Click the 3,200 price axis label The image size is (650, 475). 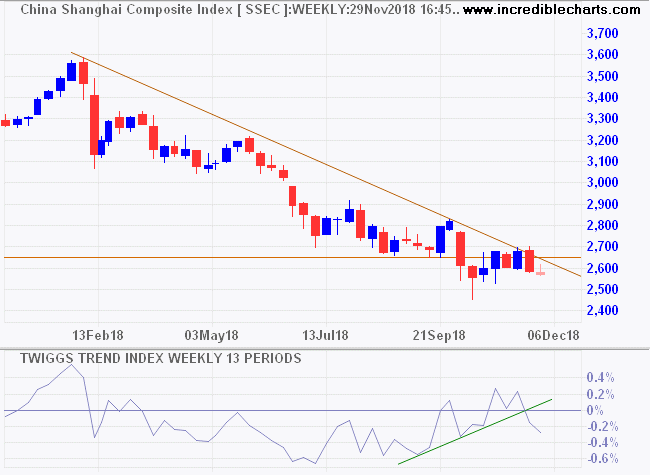[602, 140]
